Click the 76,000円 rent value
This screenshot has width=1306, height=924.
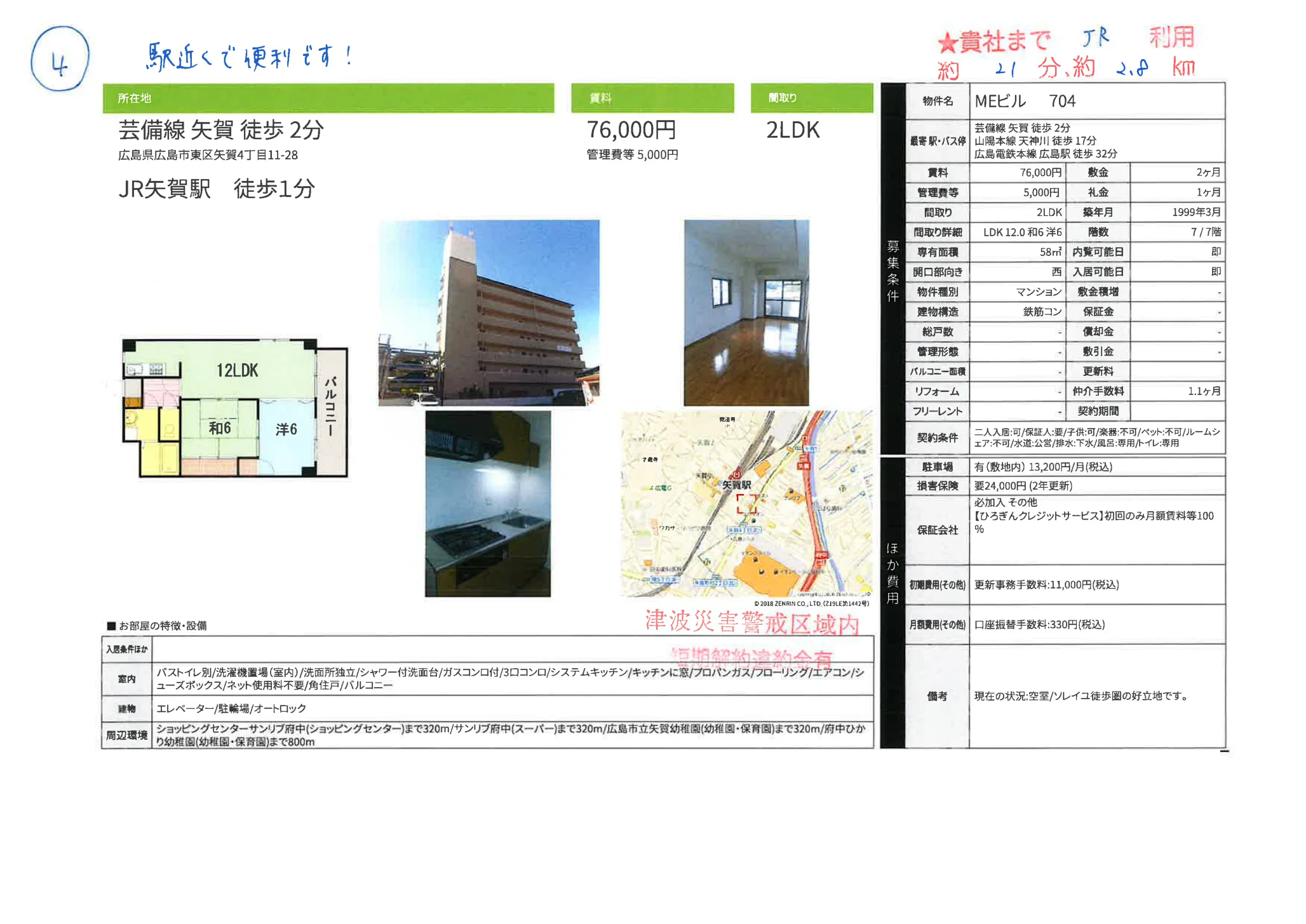click(631, 130)
